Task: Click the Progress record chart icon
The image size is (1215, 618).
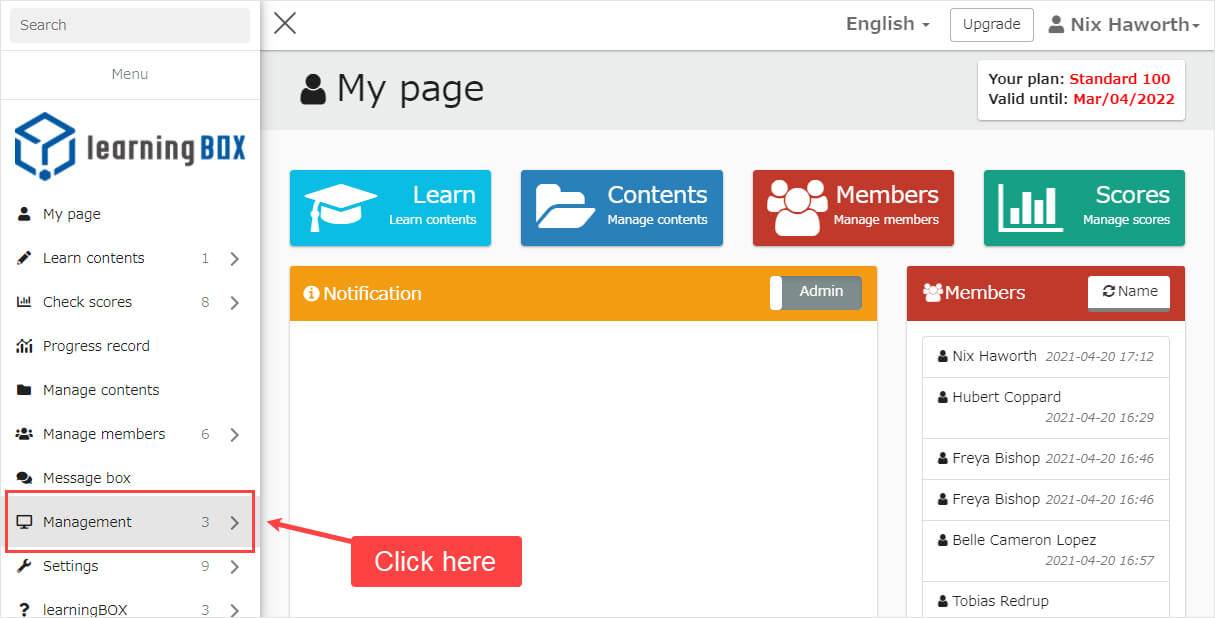Action: click(x=25, y=346)
